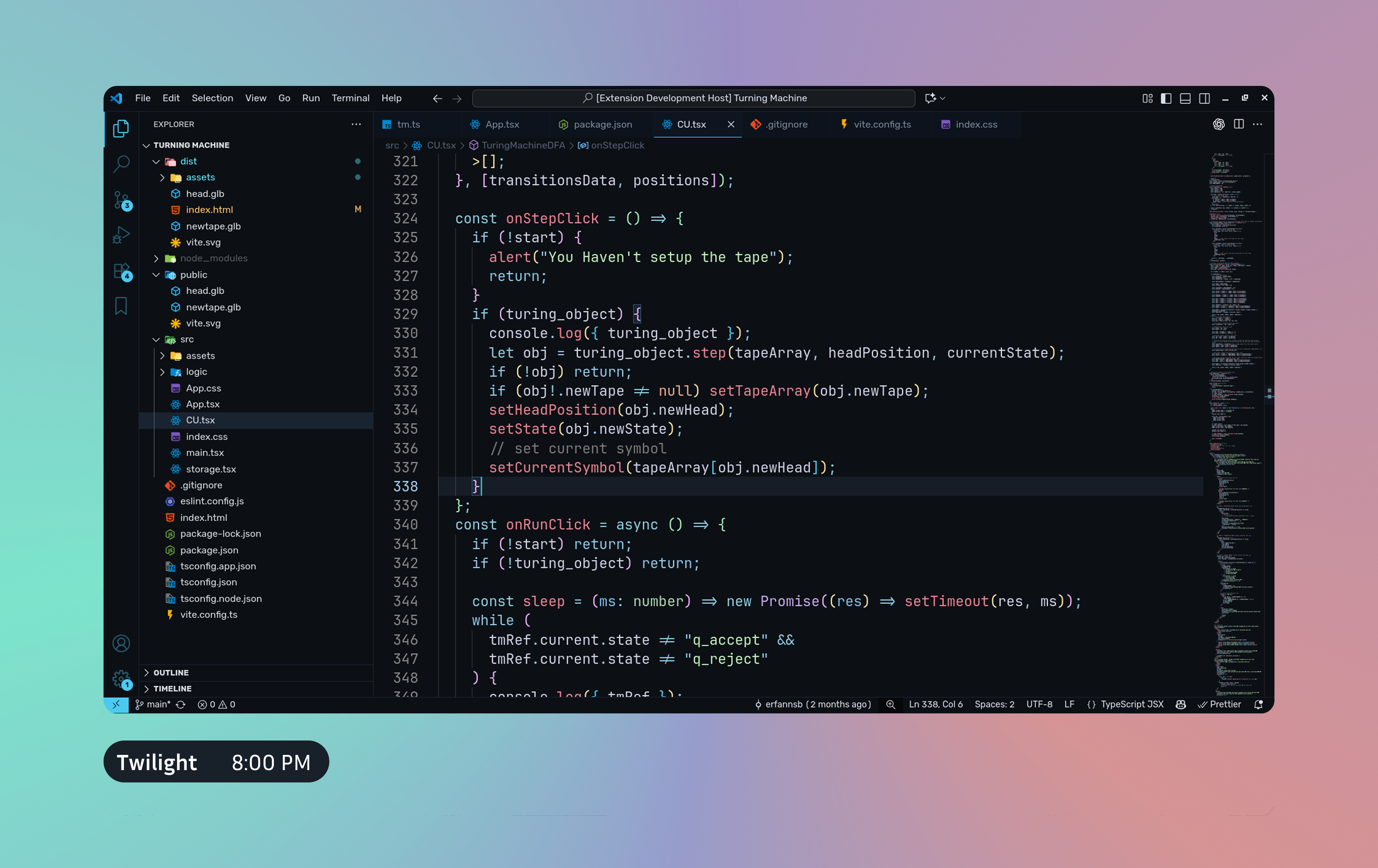1378x868 pixels.
Task: Open the Extensions view icon
Action: click(121, 271)
